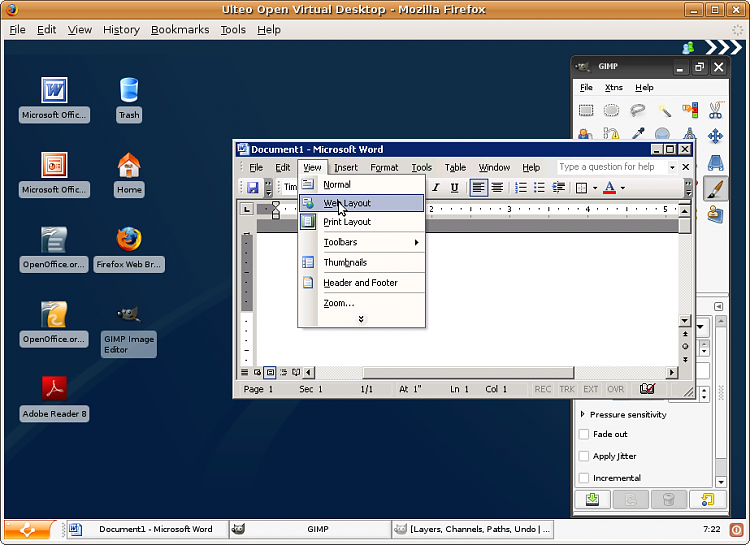Screen dimensions: 750x545
Task: Choose Zoom... in View menu
Action: click(x=362, y=303)
